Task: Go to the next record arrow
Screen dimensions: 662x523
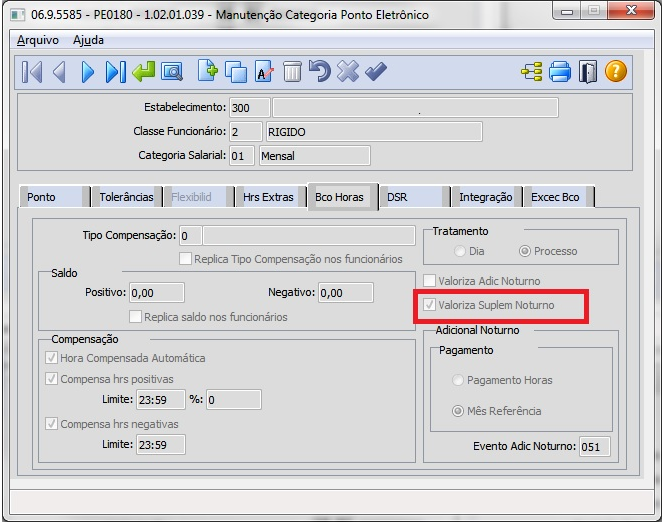Action: pyautogui.click(x=87, y=72)
